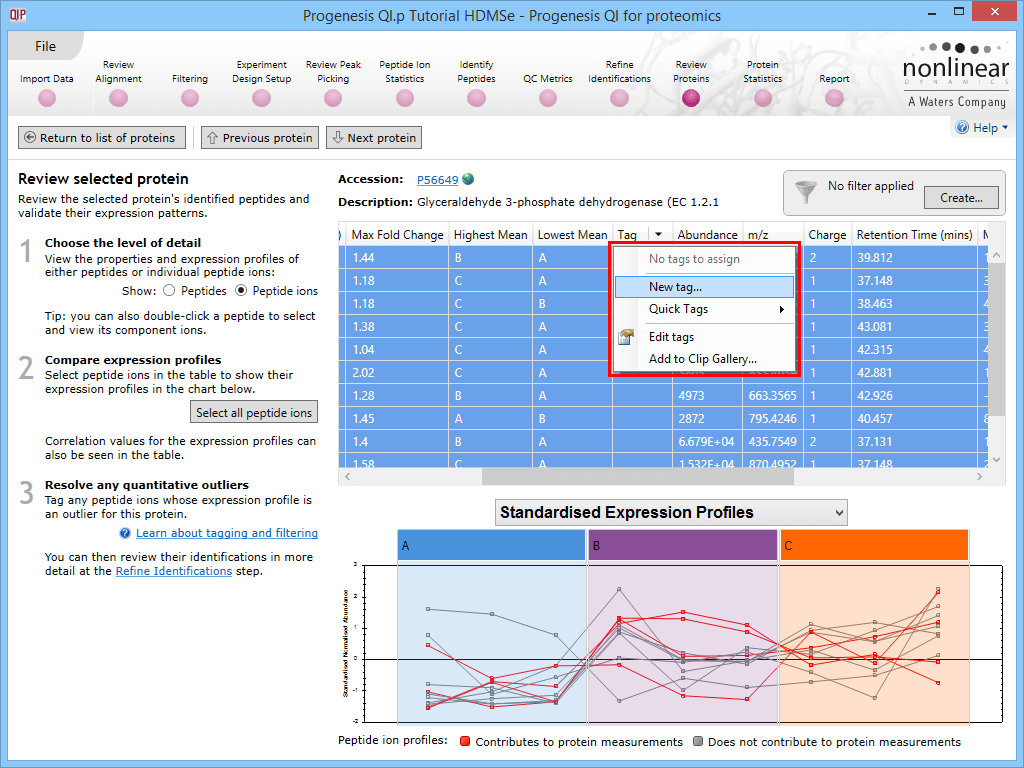Viewport: 1024px width, 768px height.
Task: Click horizontal scrollbar left arrow
Action: point(347,477)
